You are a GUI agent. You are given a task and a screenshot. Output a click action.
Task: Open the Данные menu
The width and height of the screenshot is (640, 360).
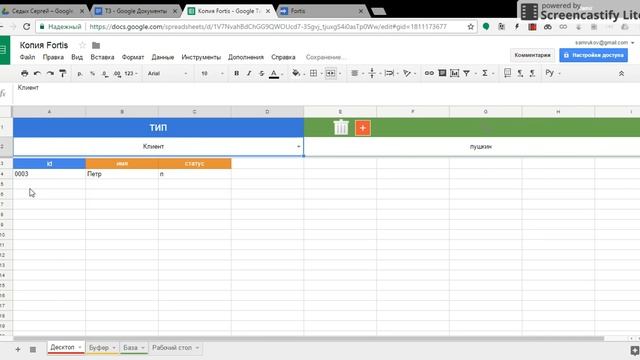point(163,57)
